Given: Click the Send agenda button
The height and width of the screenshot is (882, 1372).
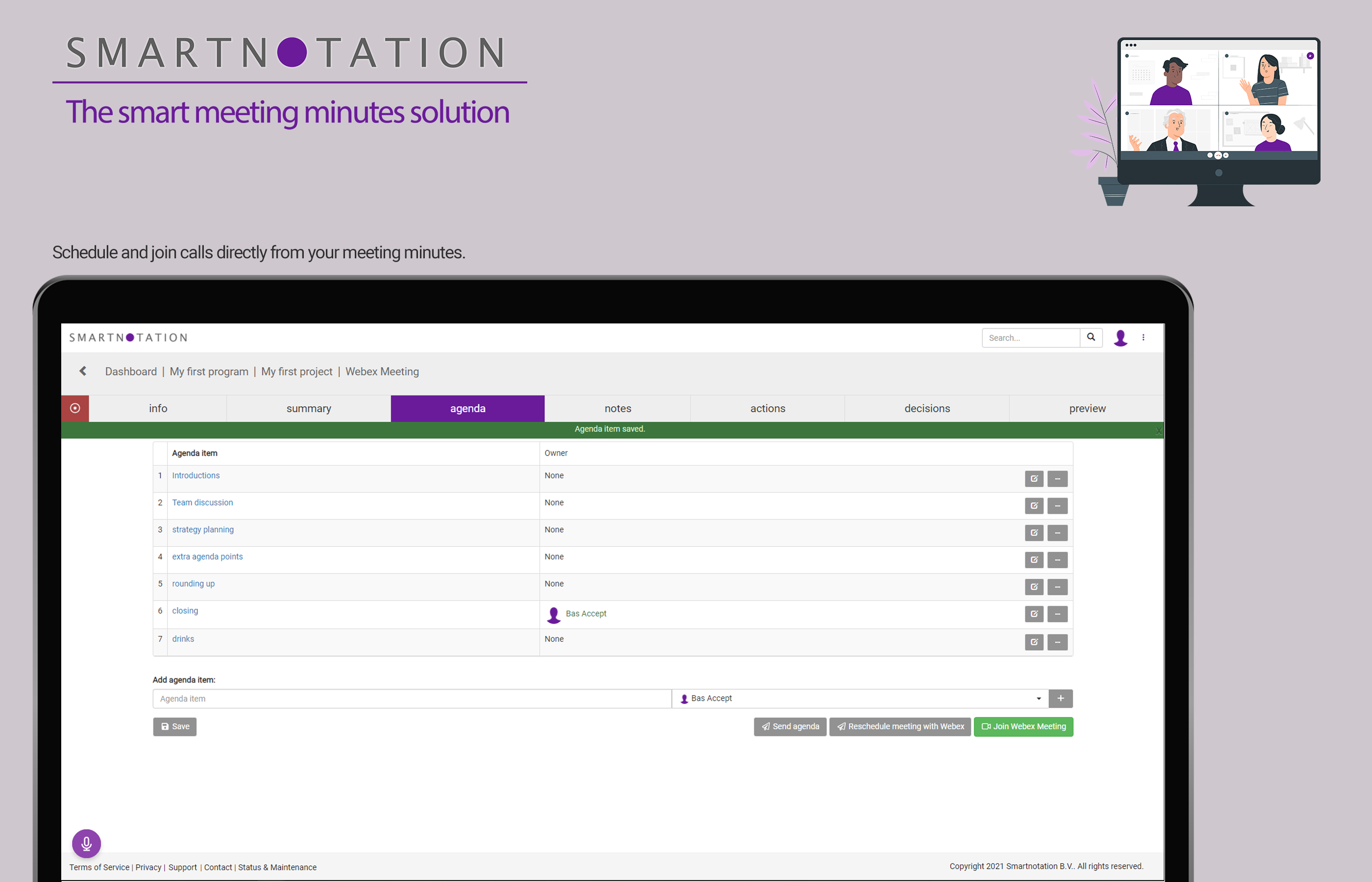Looking at the screenshot, I should (x=790, y=726).
